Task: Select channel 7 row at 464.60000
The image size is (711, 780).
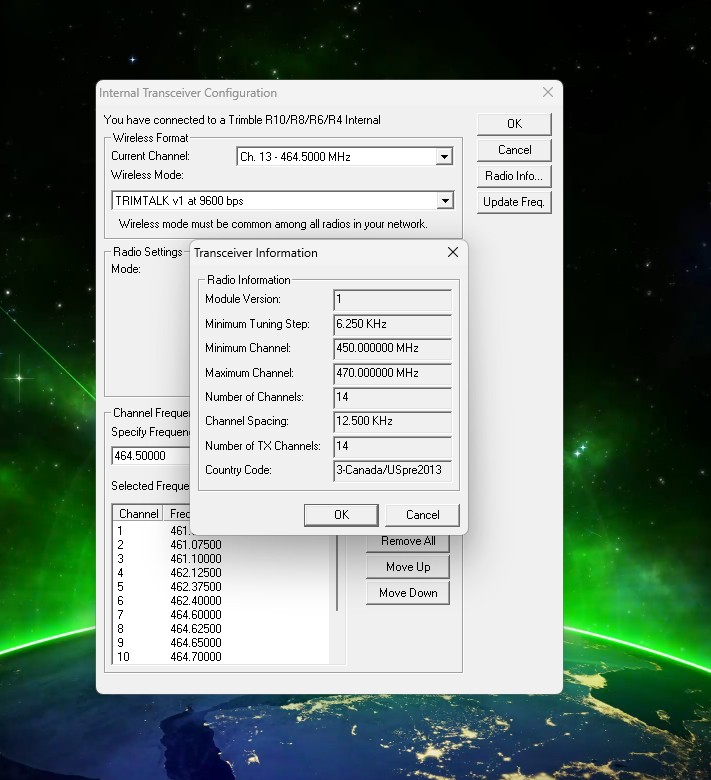Action: coord(195,615)
